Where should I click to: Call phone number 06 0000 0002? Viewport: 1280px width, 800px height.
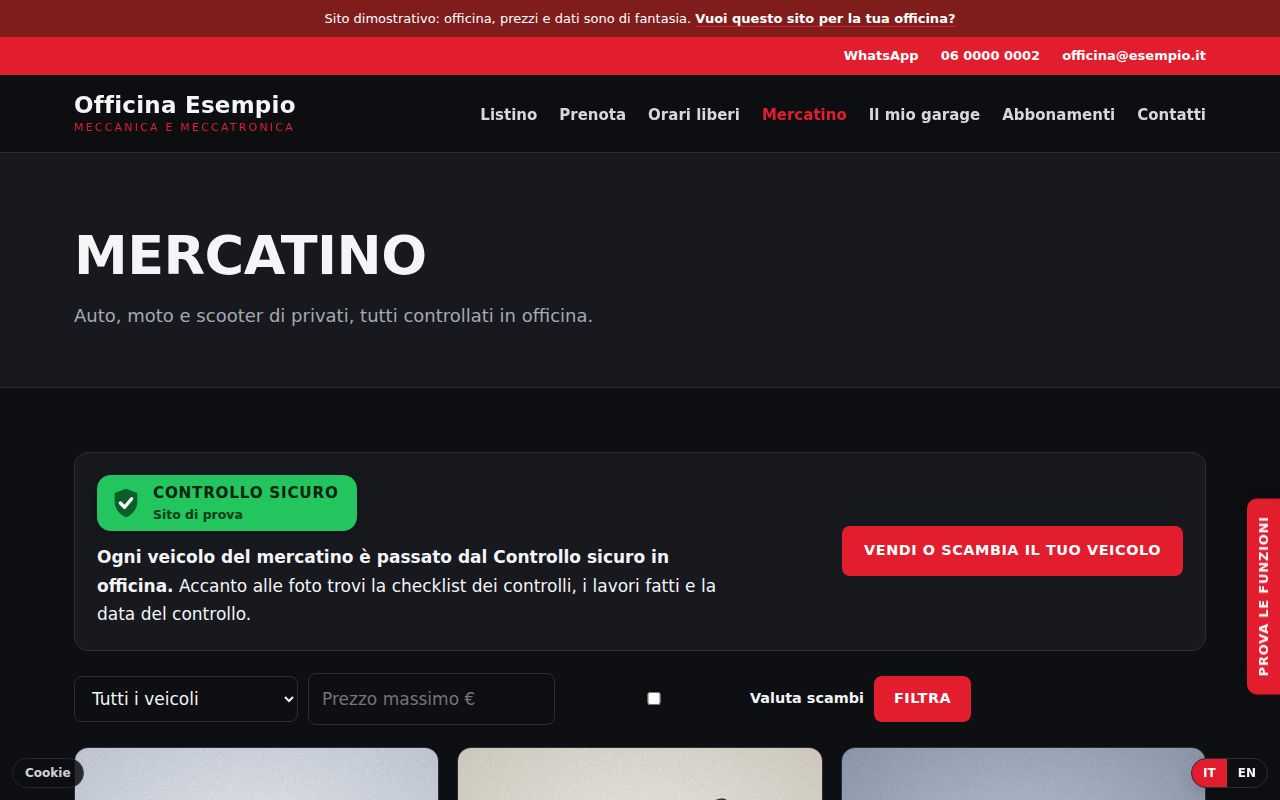(990, 56)
